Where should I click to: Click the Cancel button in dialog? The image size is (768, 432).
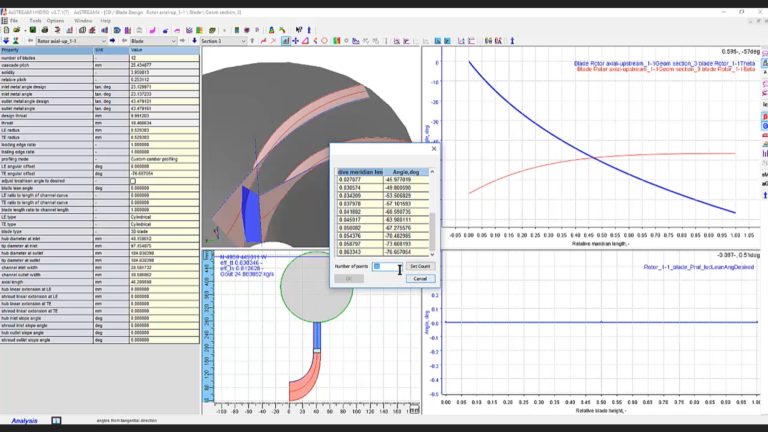pos(420,279)
